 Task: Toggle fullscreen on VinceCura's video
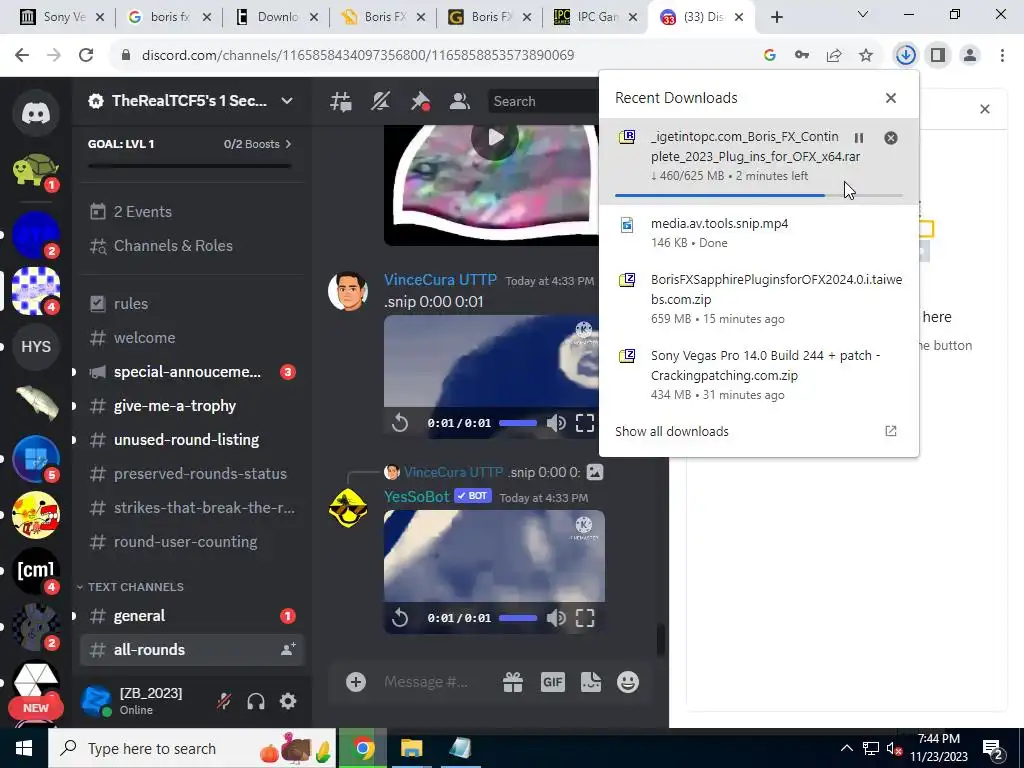[x=585, y=423]
